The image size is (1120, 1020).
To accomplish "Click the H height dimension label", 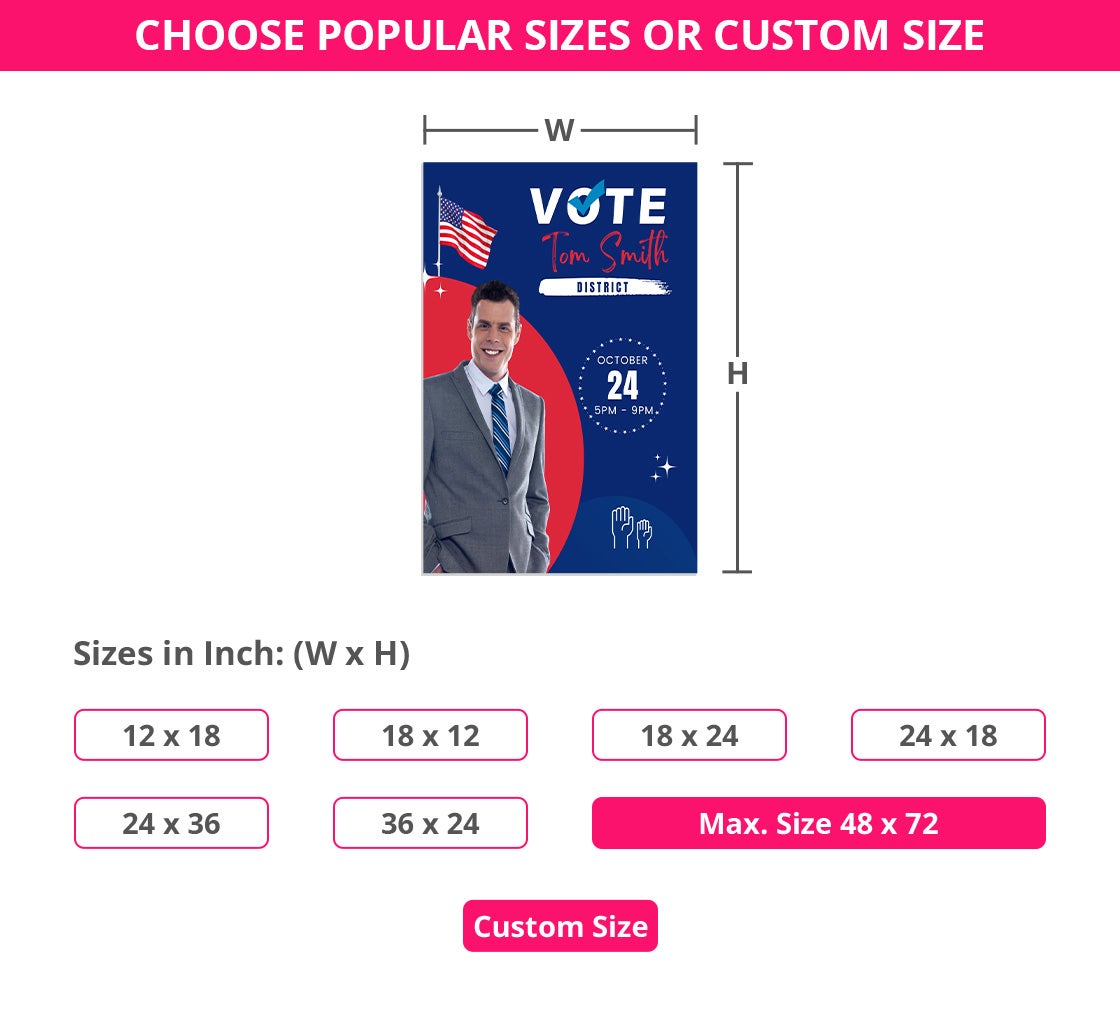I will [x=737, y=373].
